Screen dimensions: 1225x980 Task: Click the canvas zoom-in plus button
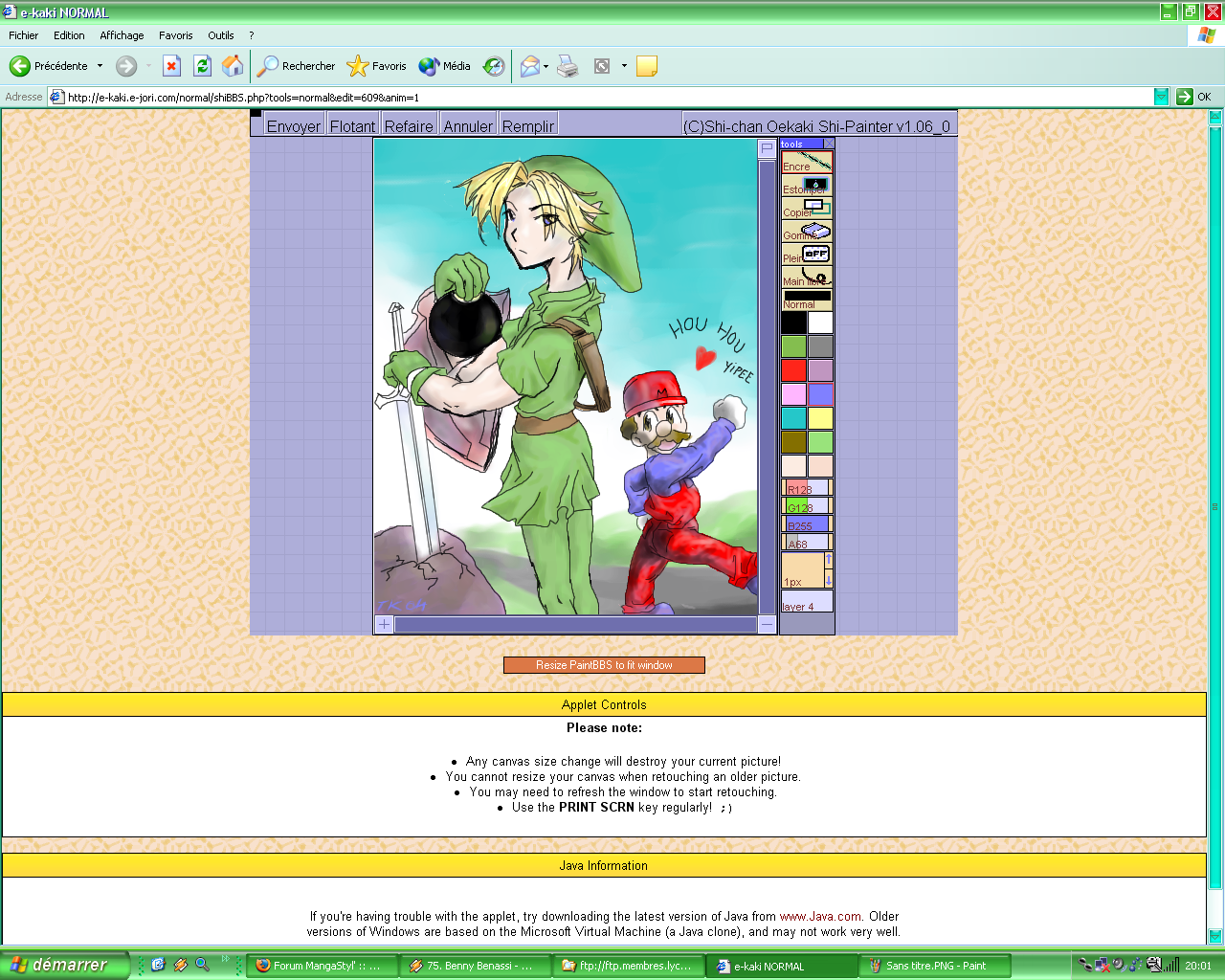pos(384,625)
